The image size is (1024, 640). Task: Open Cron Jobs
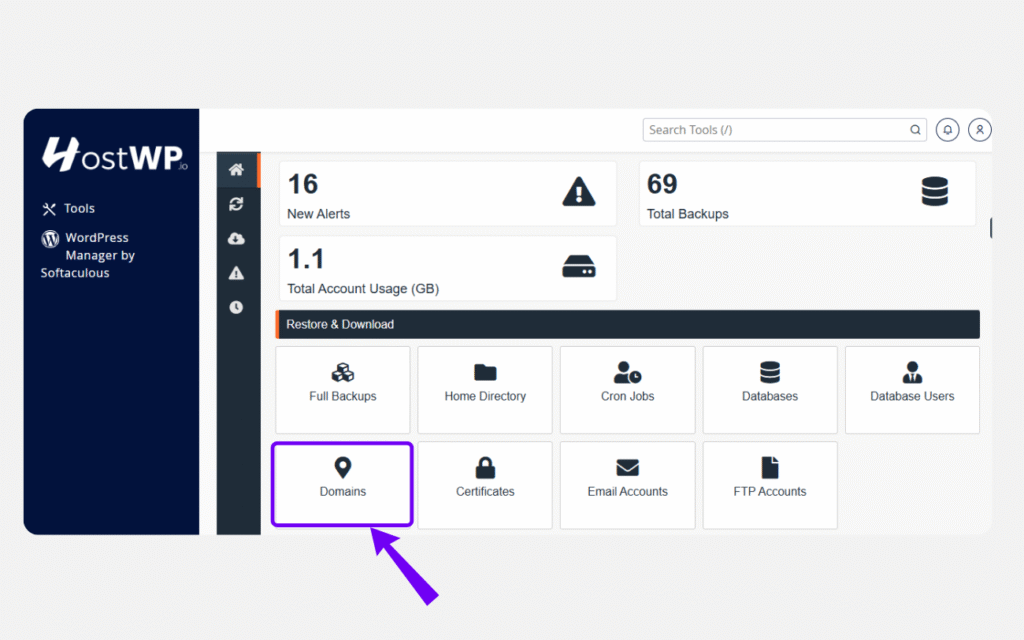click(x=627, y=389)
